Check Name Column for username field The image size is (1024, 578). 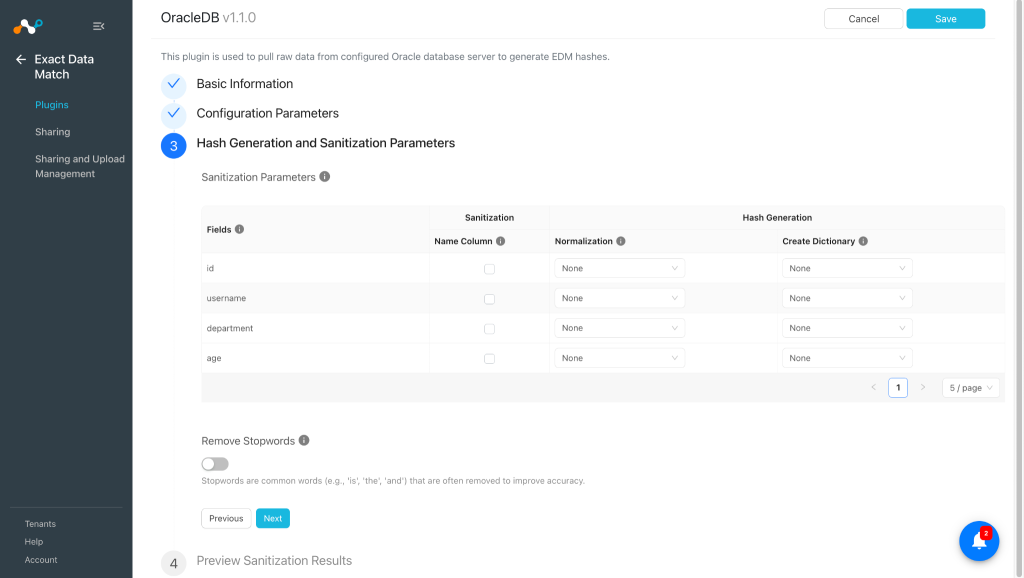click(x=489, y=299)
